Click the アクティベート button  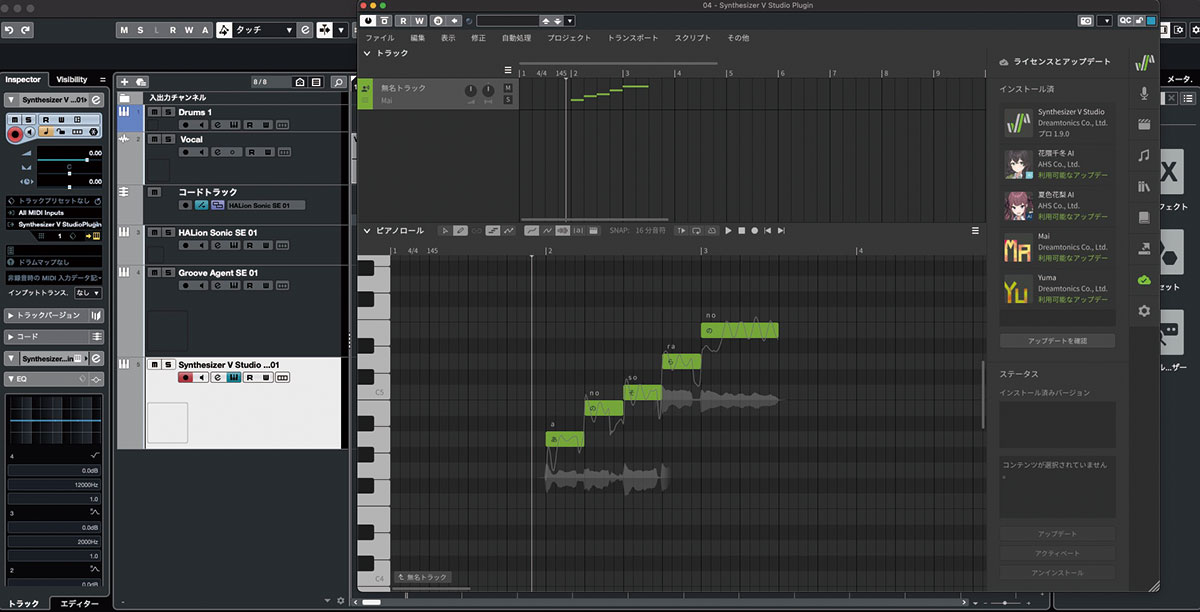(1057, 553)
